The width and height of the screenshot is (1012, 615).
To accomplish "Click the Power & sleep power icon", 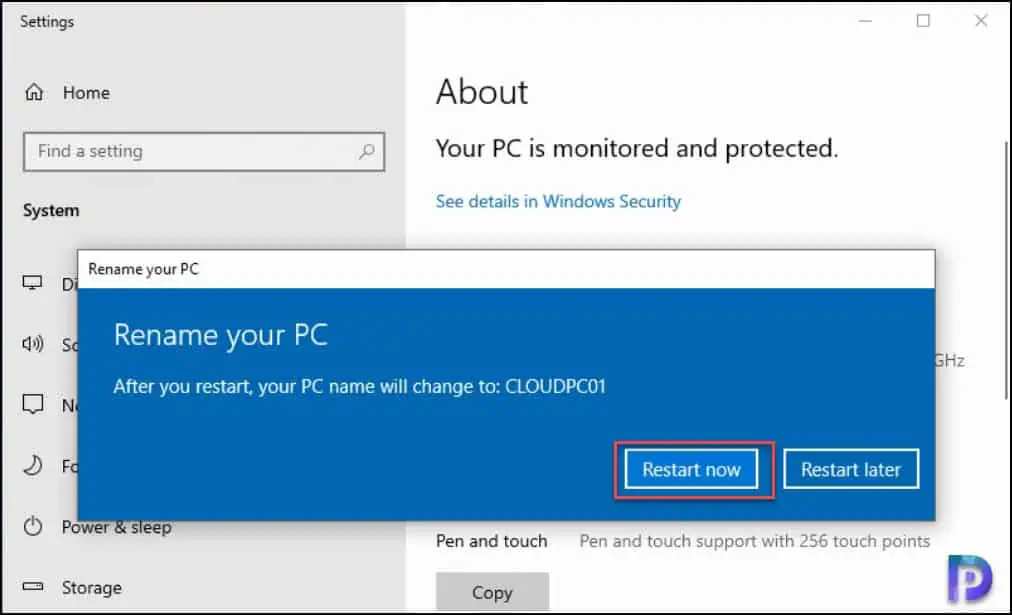I will pyautogui.click(x=33, y=526).
